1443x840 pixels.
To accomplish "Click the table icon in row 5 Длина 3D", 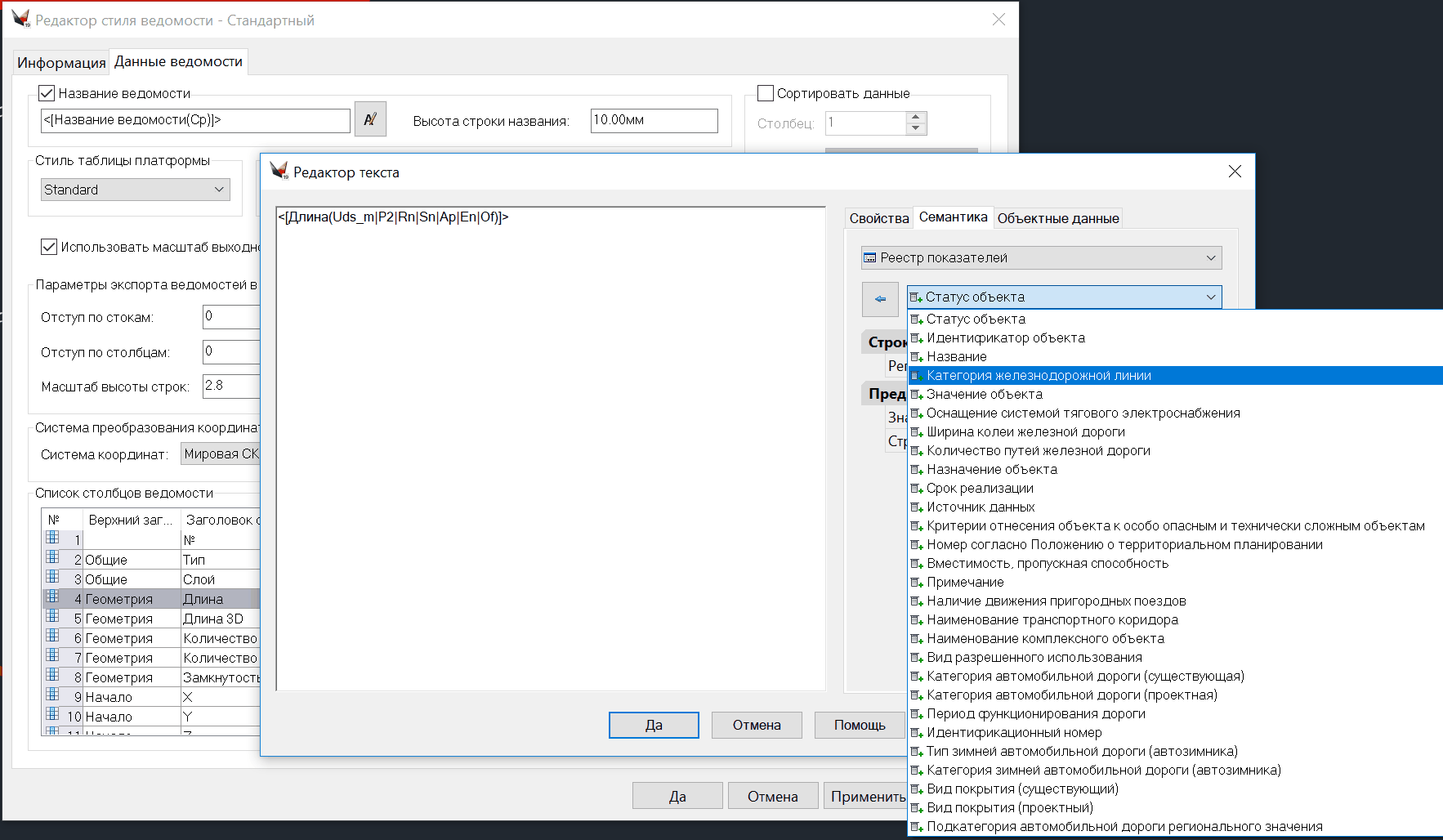I will [52, 618].
